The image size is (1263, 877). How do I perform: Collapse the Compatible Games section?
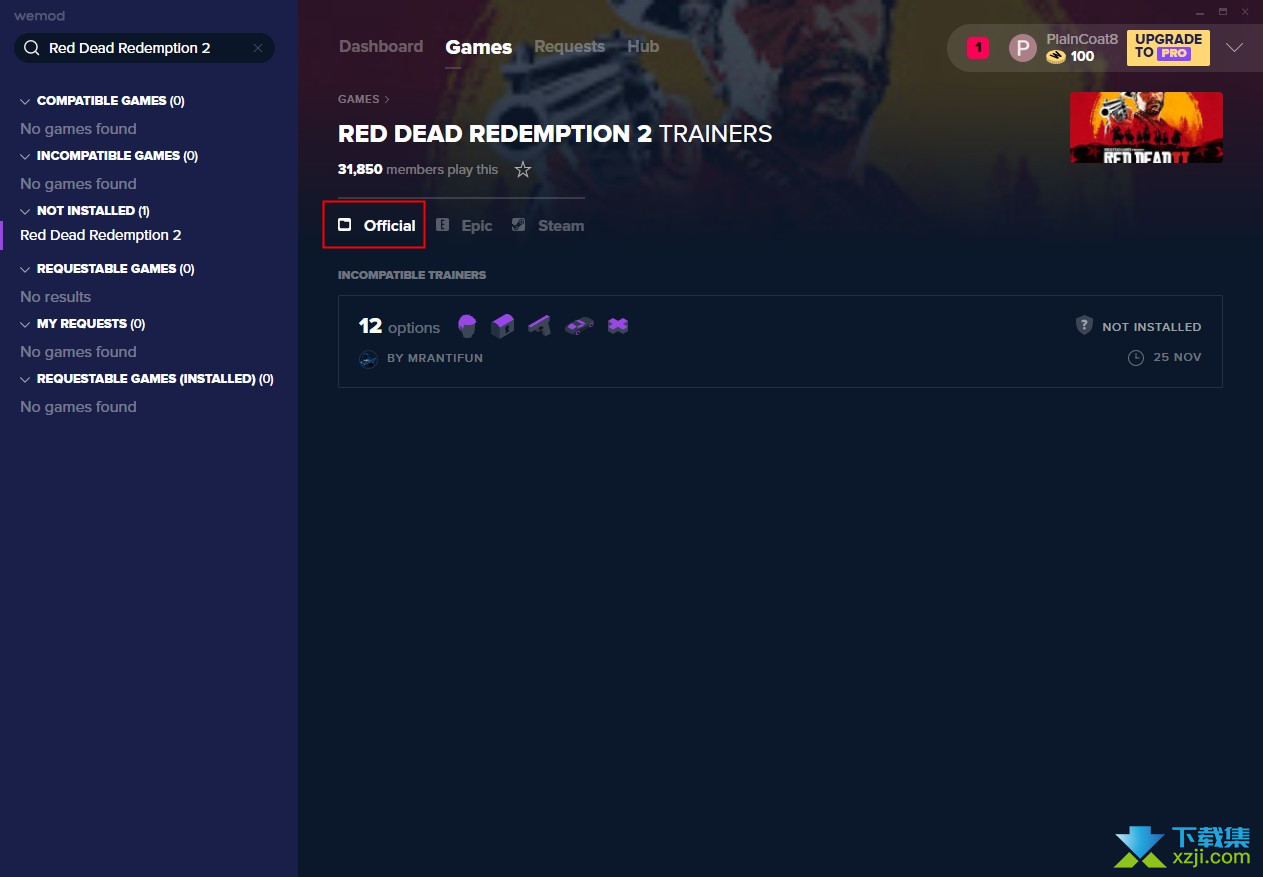pyautogui.click(x=25, y=101)
